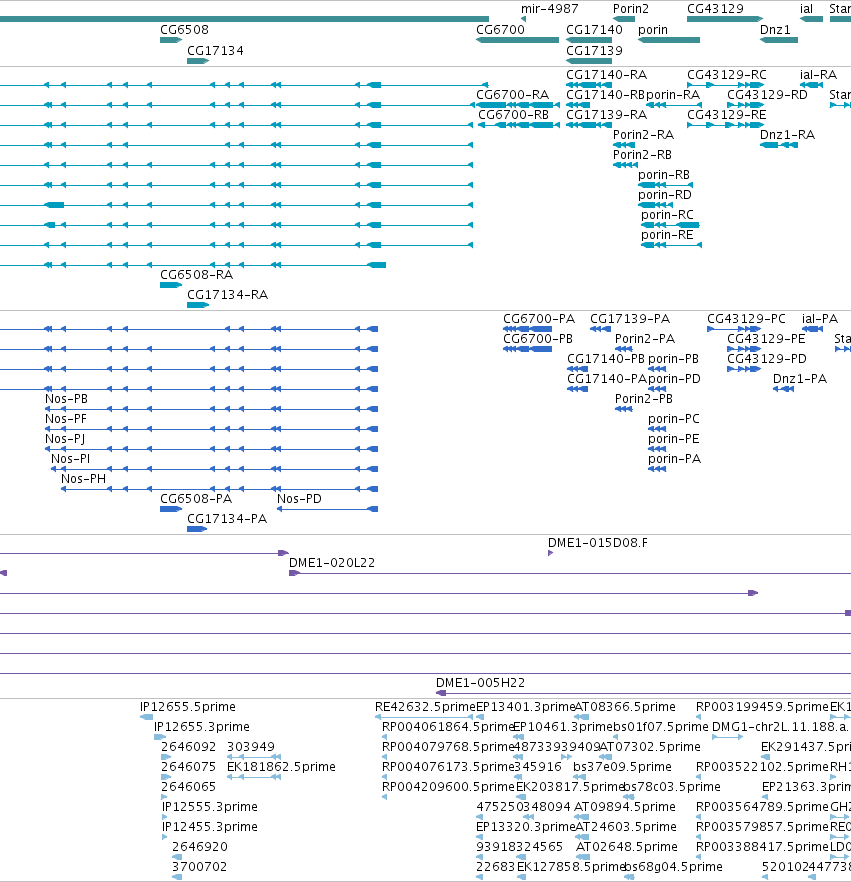Select the Porin2-PB protein label
Image resolution: width=851 pixels, height=882 pixels.
tap(643, 399)
